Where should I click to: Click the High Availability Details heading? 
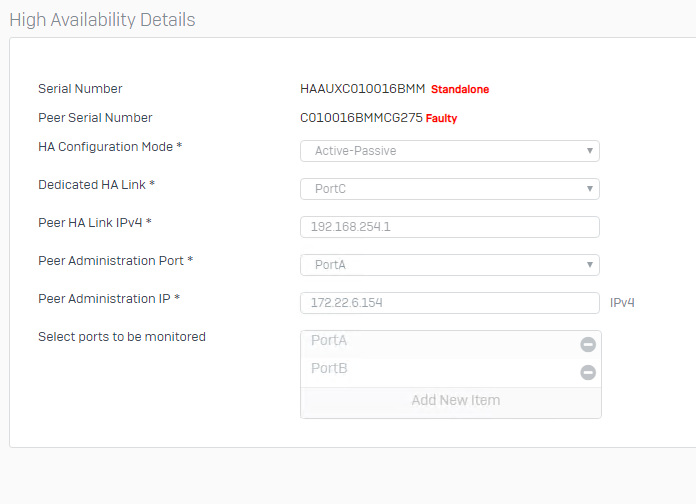click(x=103, y=20)
